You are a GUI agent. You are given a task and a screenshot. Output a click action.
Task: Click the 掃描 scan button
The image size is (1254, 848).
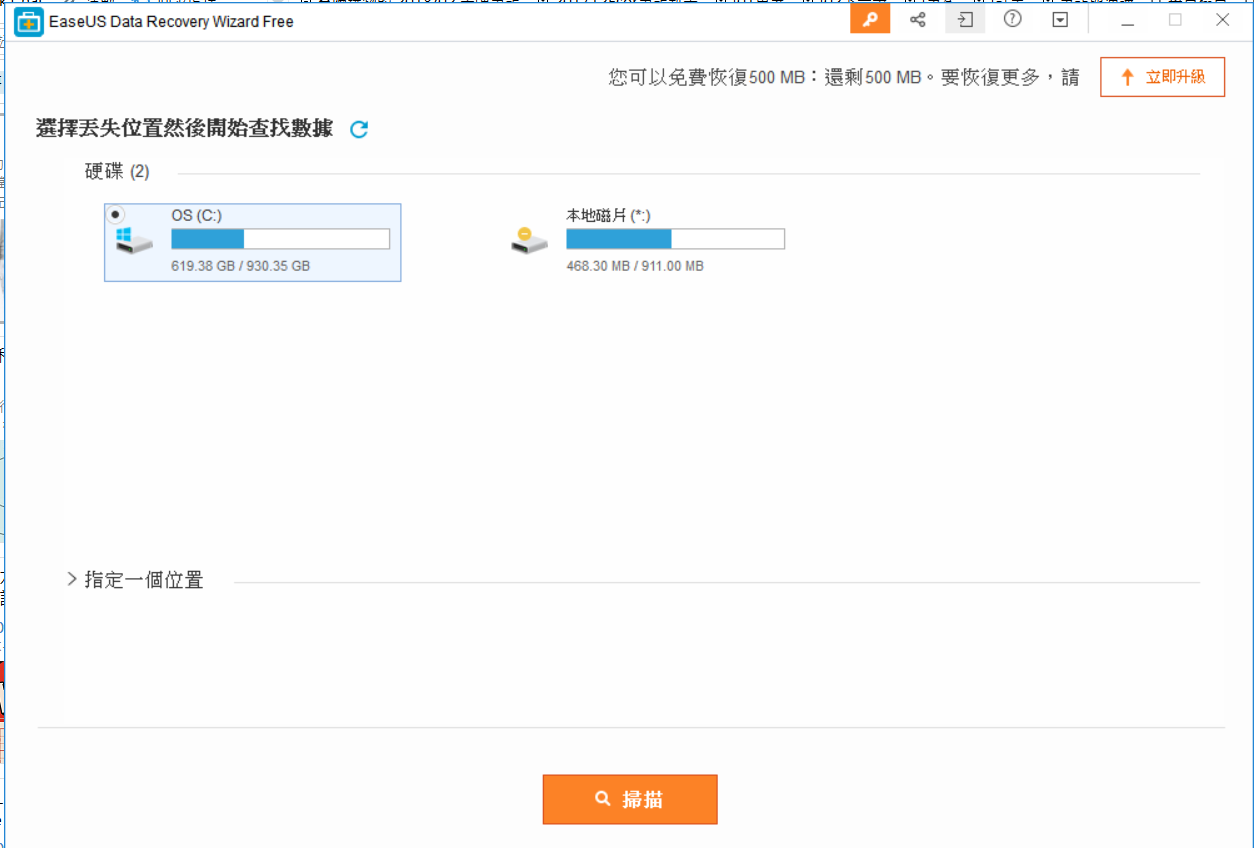pyautogui.click(x=630, y=799)
